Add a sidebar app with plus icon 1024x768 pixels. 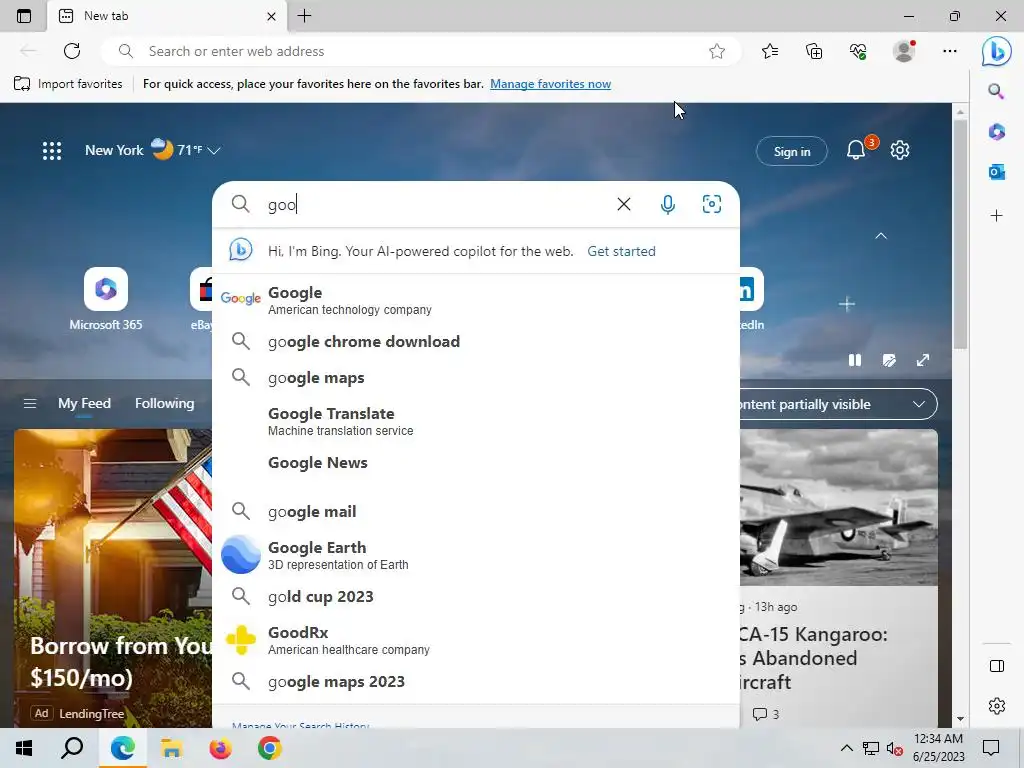(x=996, y=216)
